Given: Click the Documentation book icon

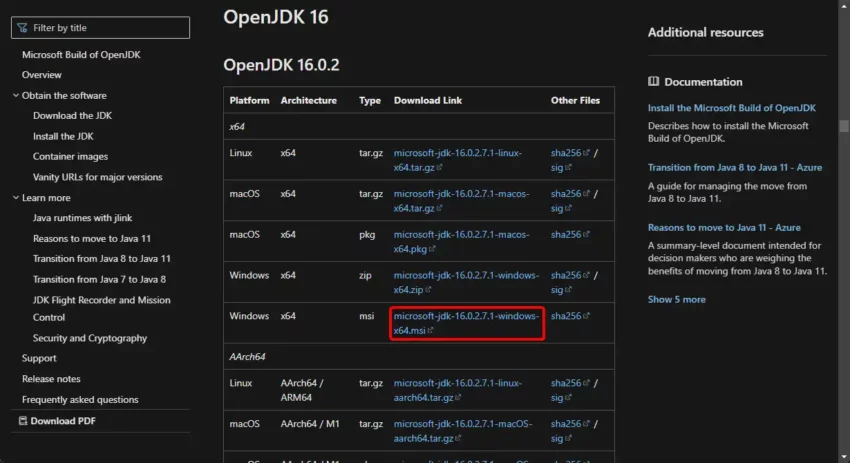Looking at the screenshot, I should click(x=653, y=81).
